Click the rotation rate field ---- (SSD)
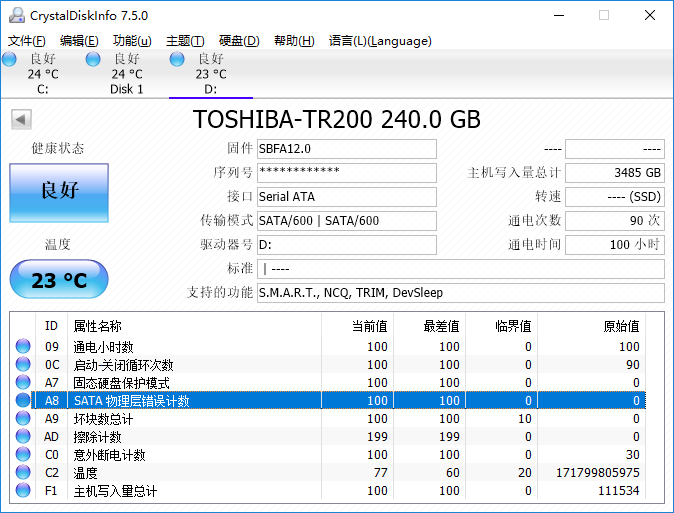 (615, 197)
